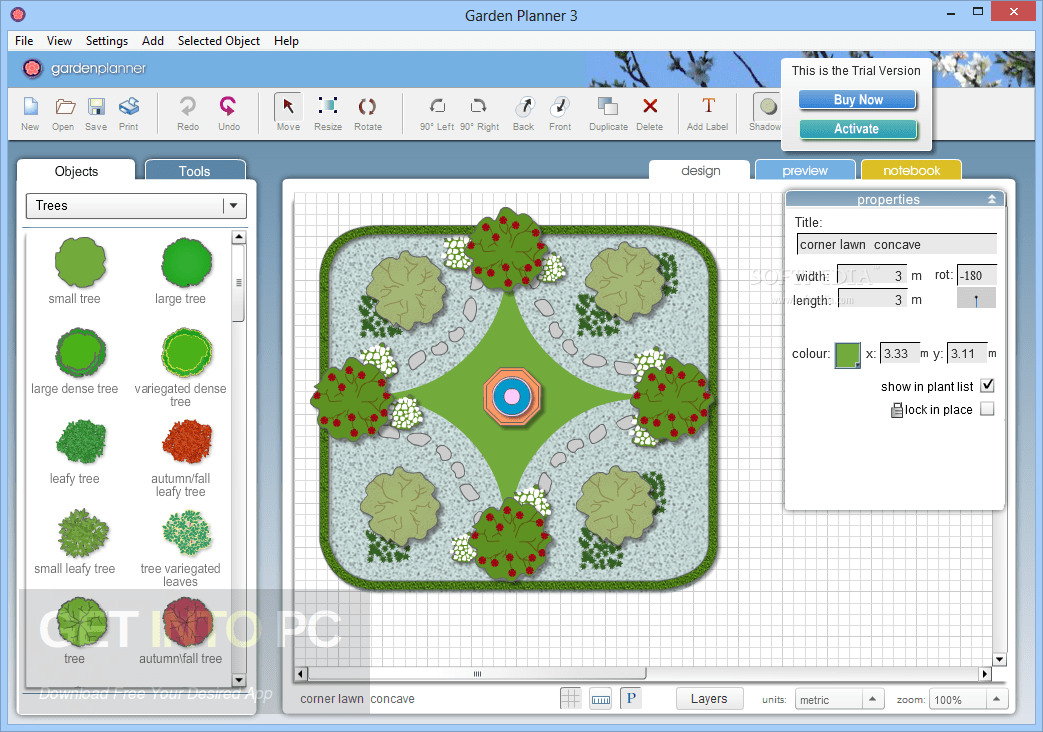This screenshot has height=732, width=1043.
Task: Uncheck show in plant list
Action: 987,385
